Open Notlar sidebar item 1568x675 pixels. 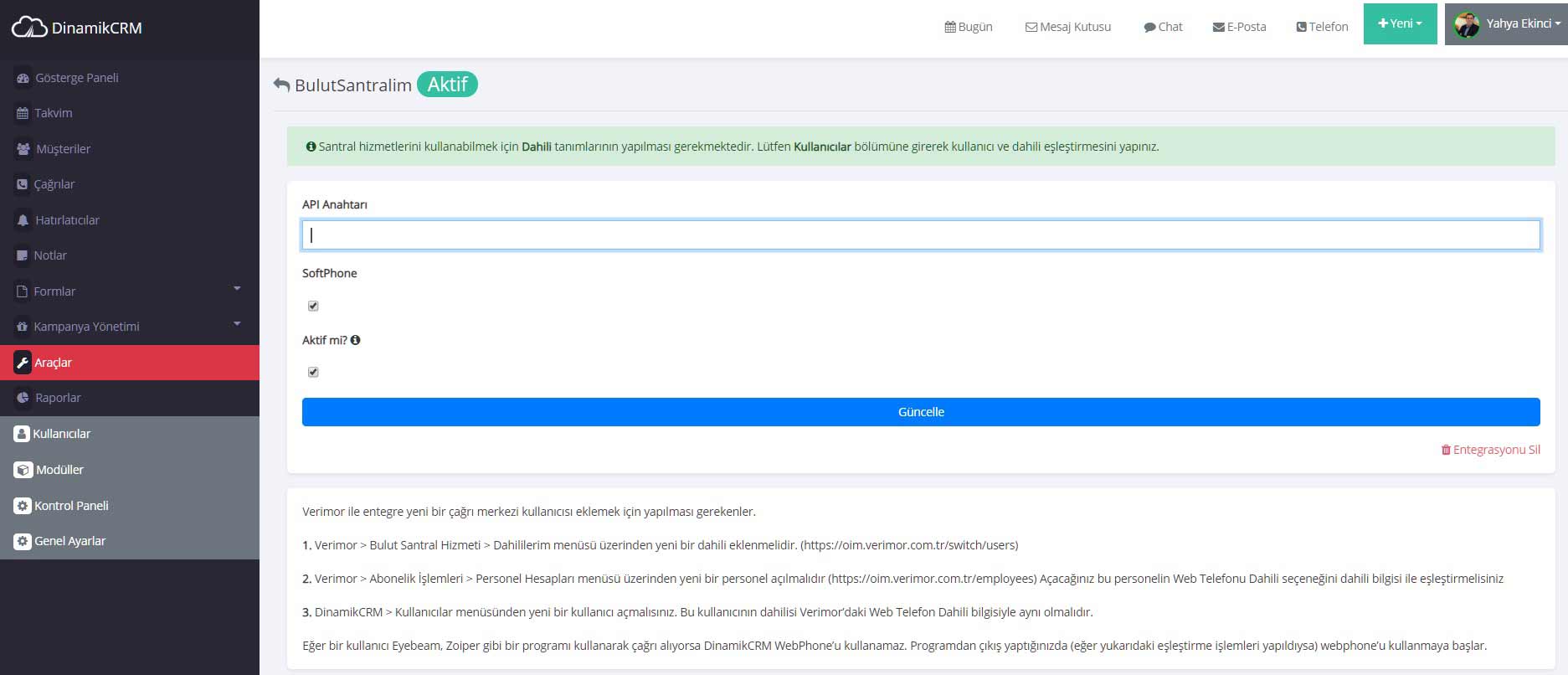[130, 255]
